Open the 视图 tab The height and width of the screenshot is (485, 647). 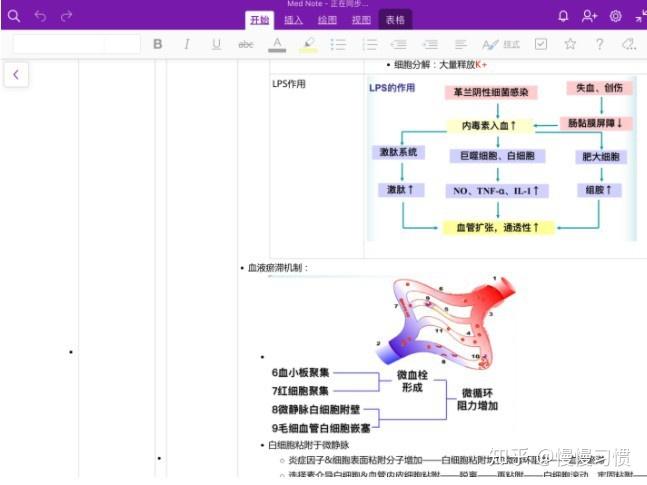click(x=361, y=20)
